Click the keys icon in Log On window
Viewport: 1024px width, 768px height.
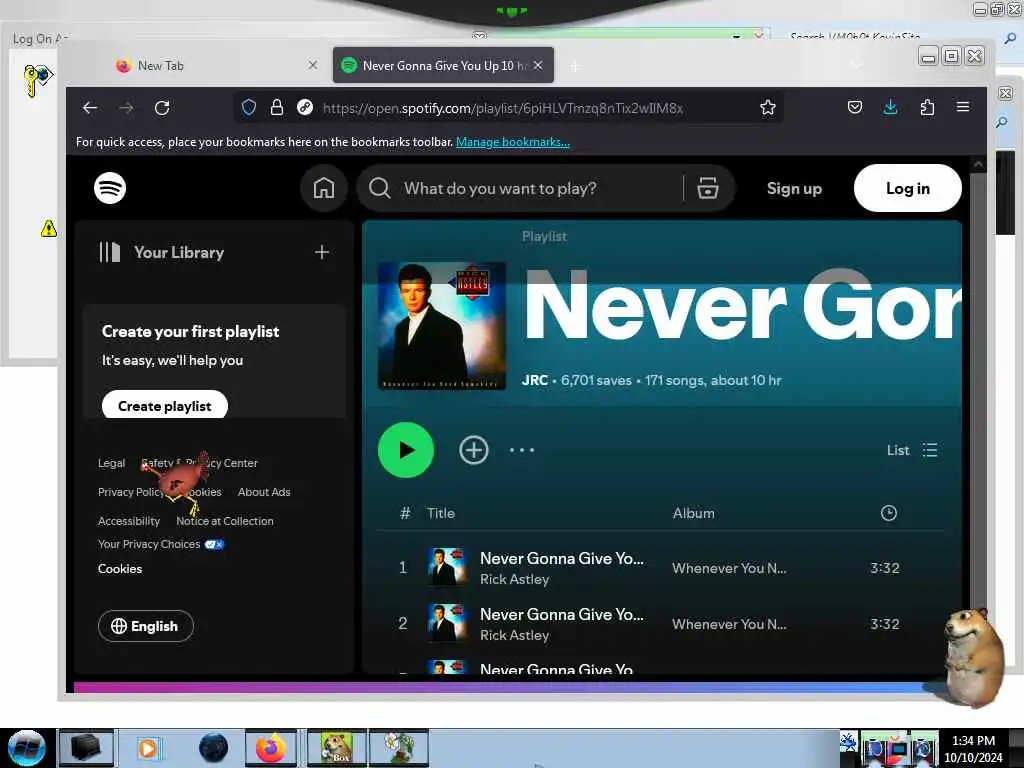37,80
